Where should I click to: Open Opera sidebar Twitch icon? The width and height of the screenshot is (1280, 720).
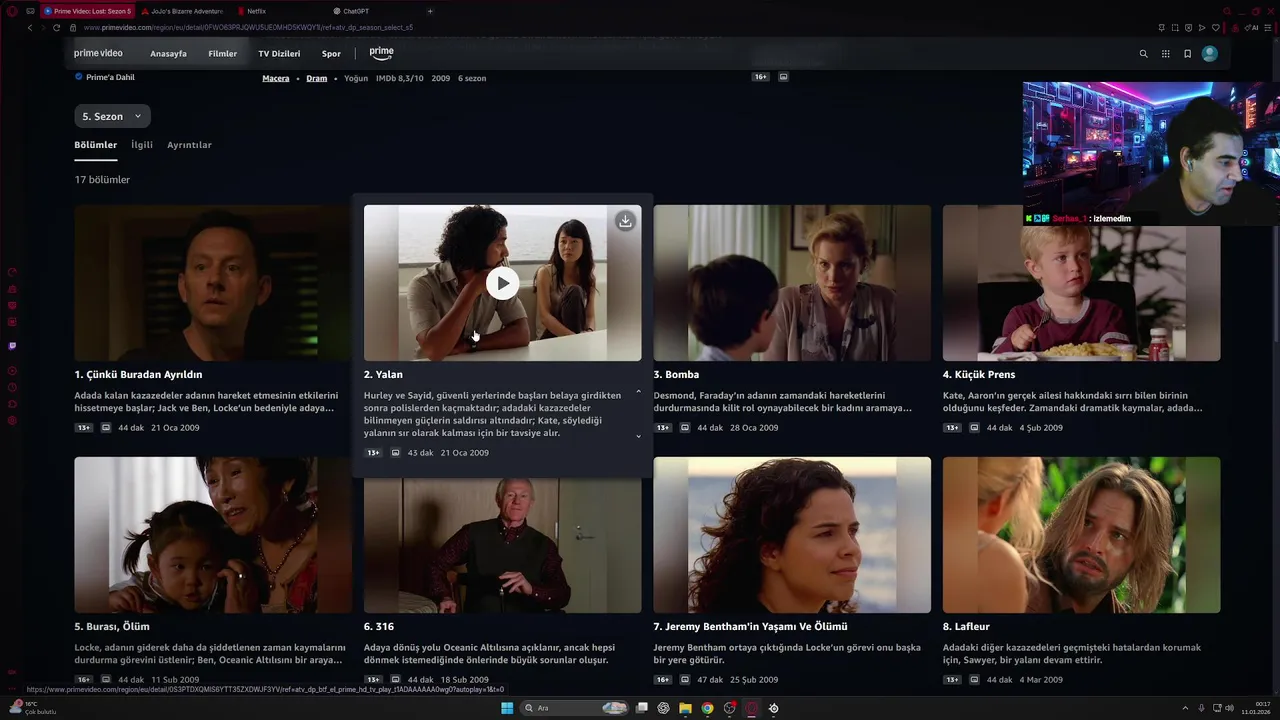(x=12, y=346)
